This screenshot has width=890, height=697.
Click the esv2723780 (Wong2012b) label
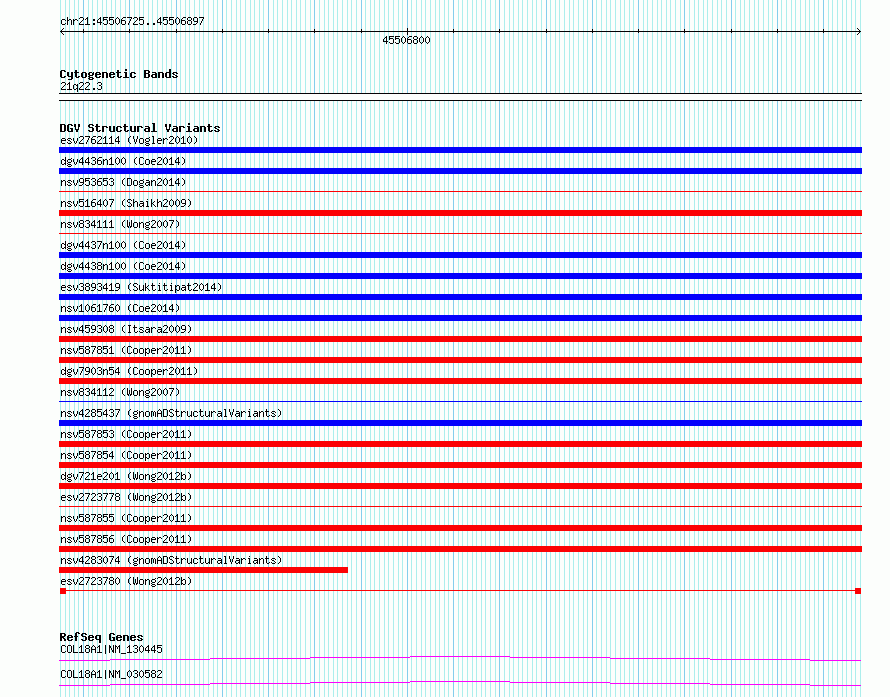126,581
